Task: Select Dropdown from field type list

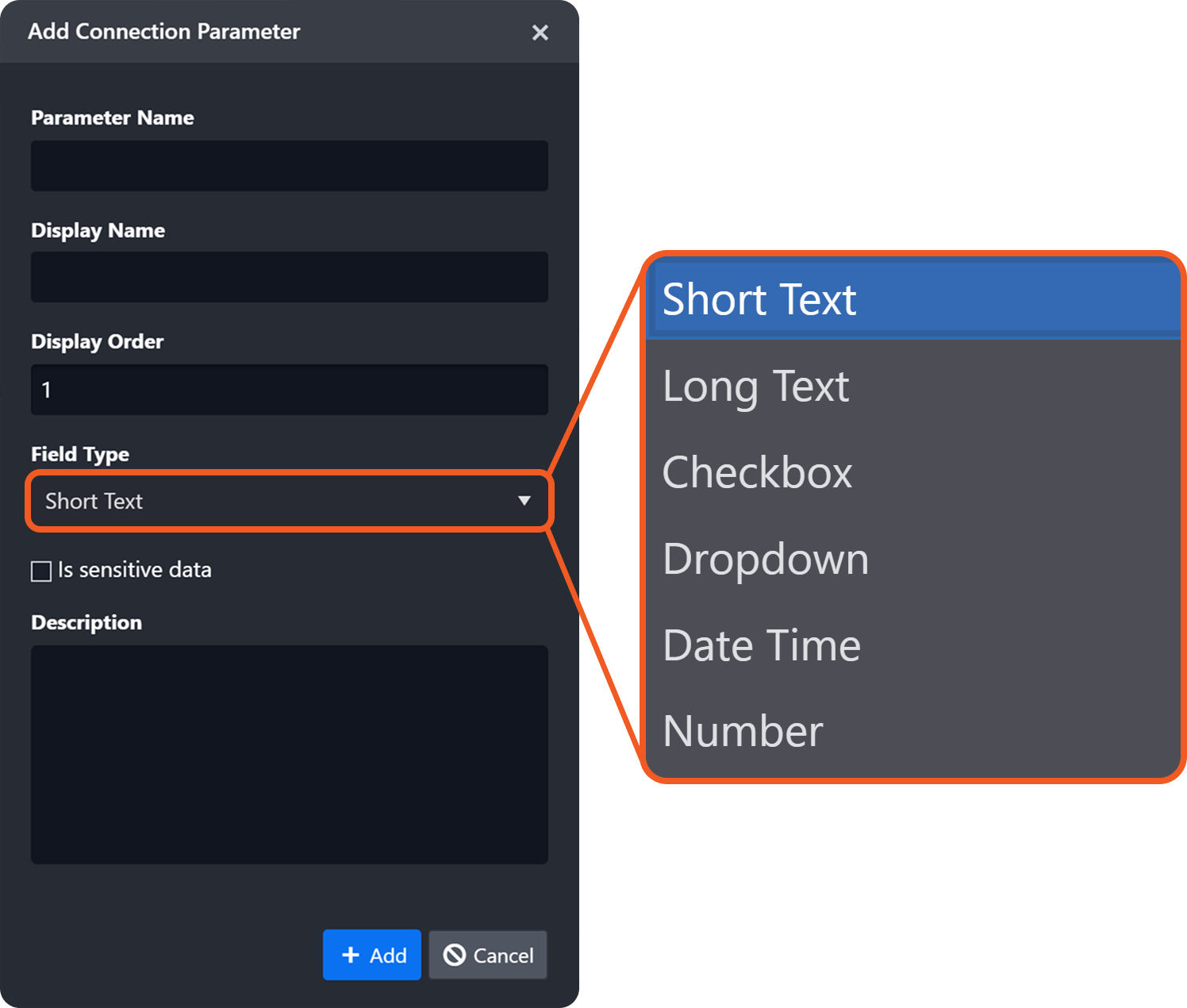Action: pyautogui.click(x=912, y=559)
